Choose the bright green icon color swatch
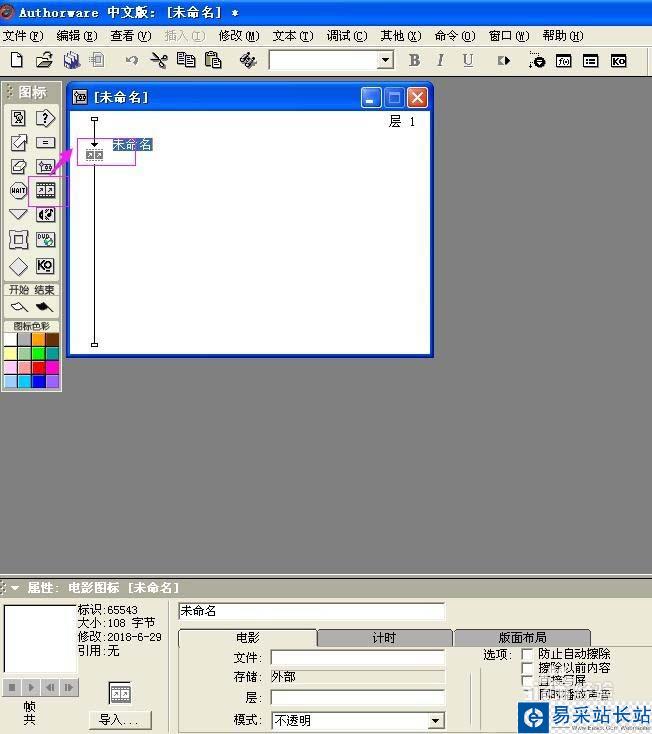Viewport: 652px width, 734px height. pyautogui.click(x=38, y=353)
